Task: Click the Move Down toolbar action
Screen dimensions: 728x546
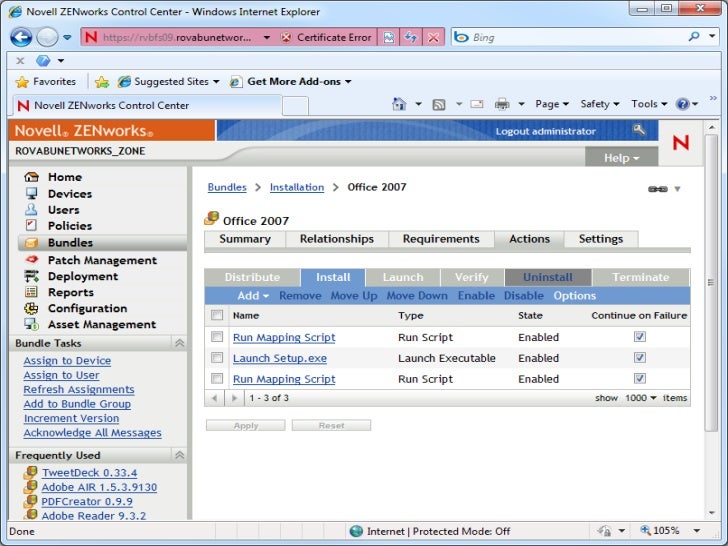Action: point(417,296)
